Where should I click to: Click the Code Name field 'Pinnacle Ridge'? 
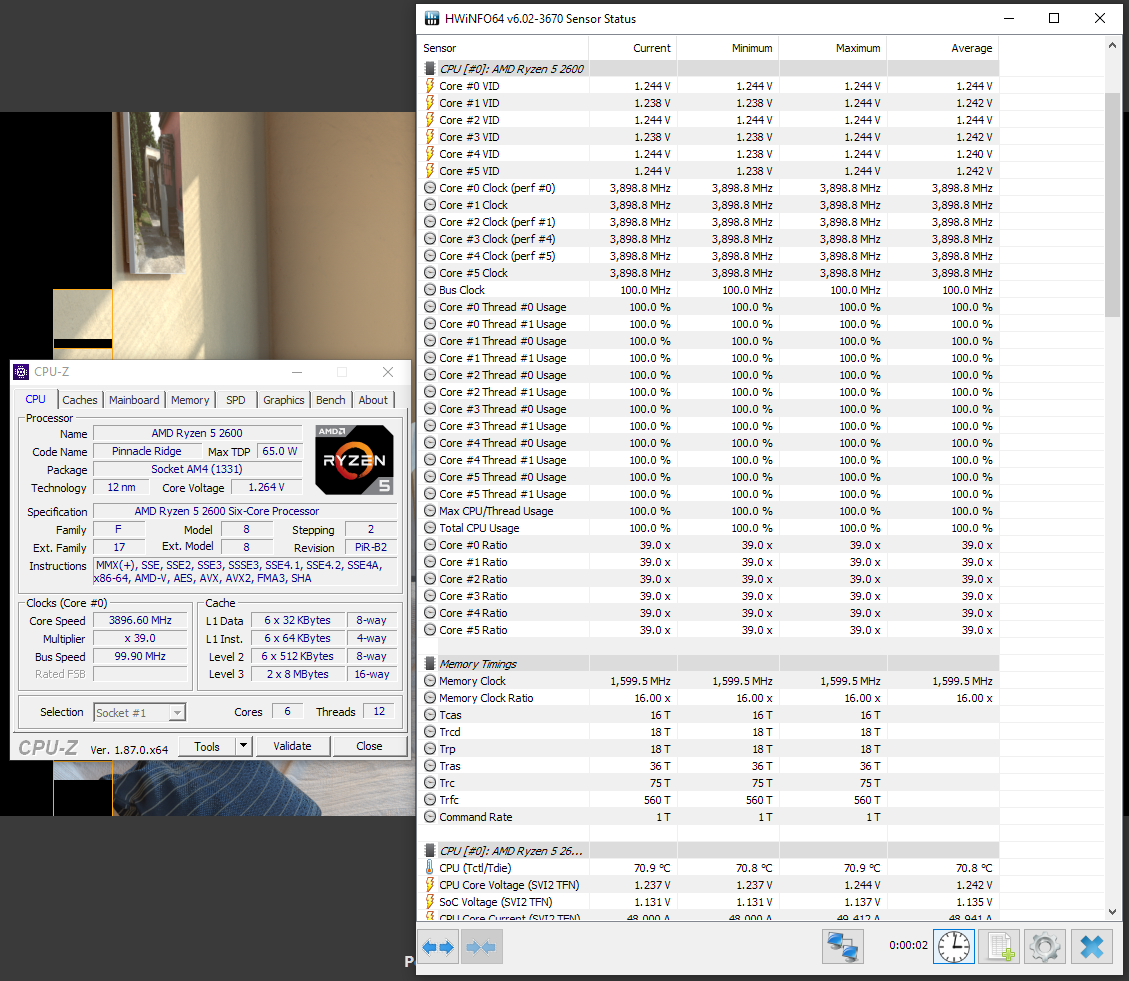point(147,451)
